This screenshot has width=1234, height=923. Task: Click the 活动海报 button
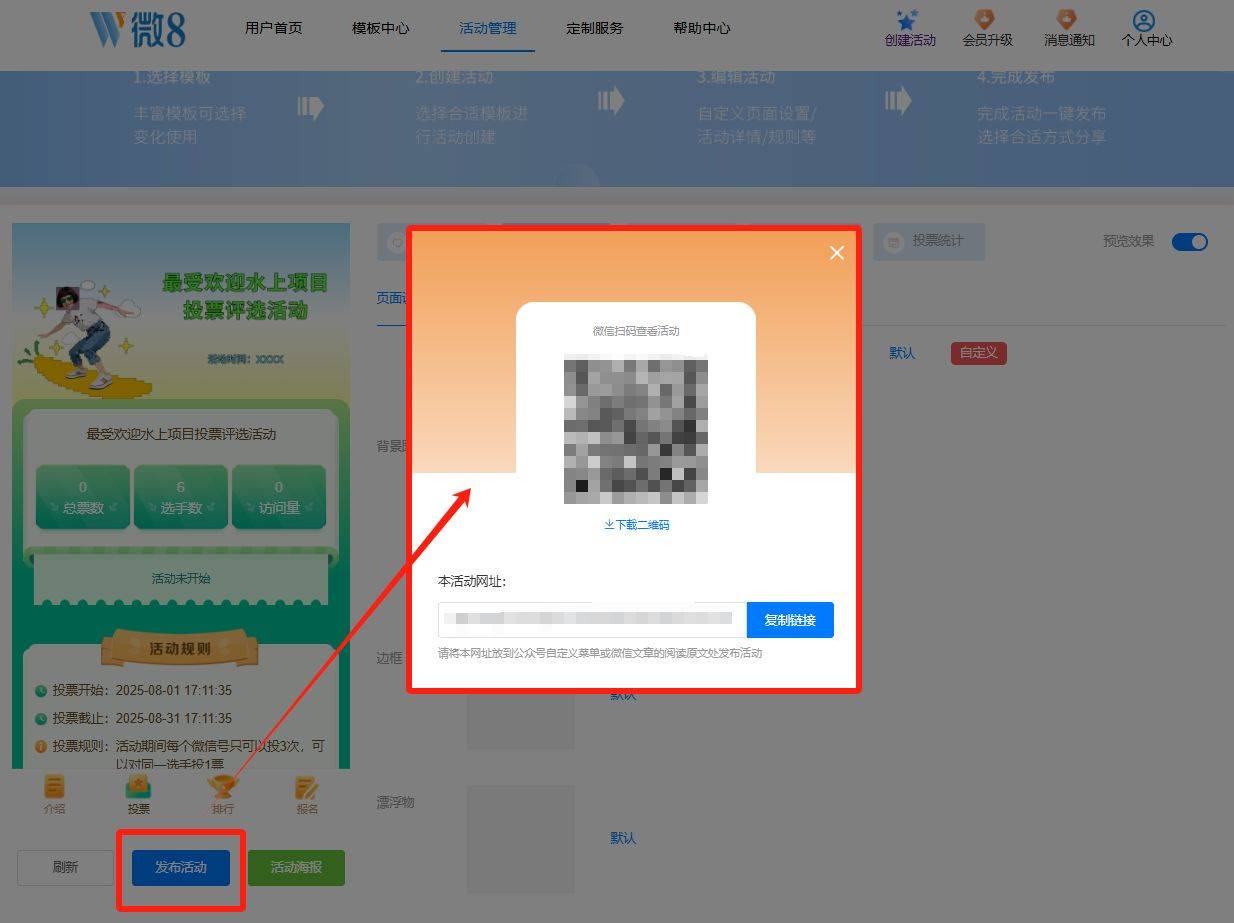(296, 868)
